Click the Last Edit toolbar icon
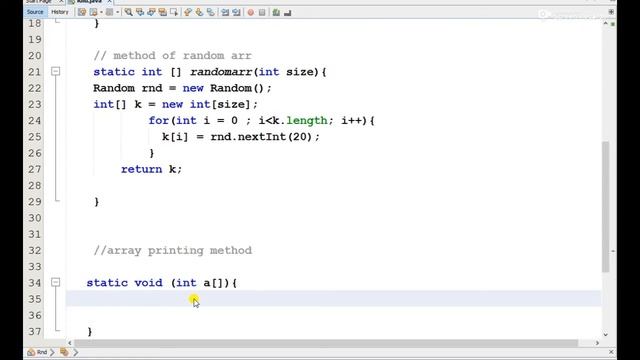The width and height of the screenshot is (640, 360). click(82, 12)
